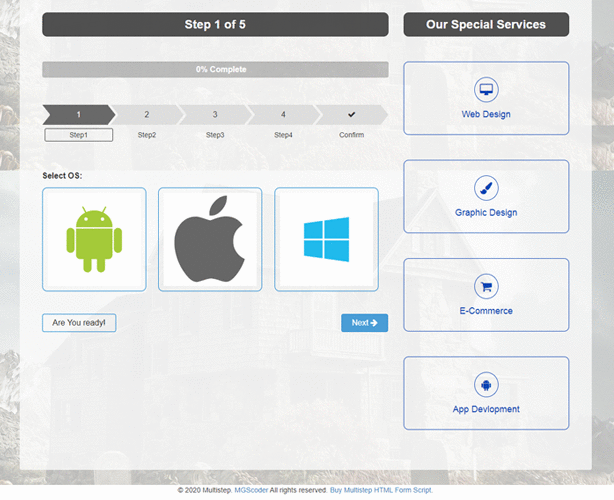
Task: Go to step 1 arrow tab
Action: pos(79,114)
